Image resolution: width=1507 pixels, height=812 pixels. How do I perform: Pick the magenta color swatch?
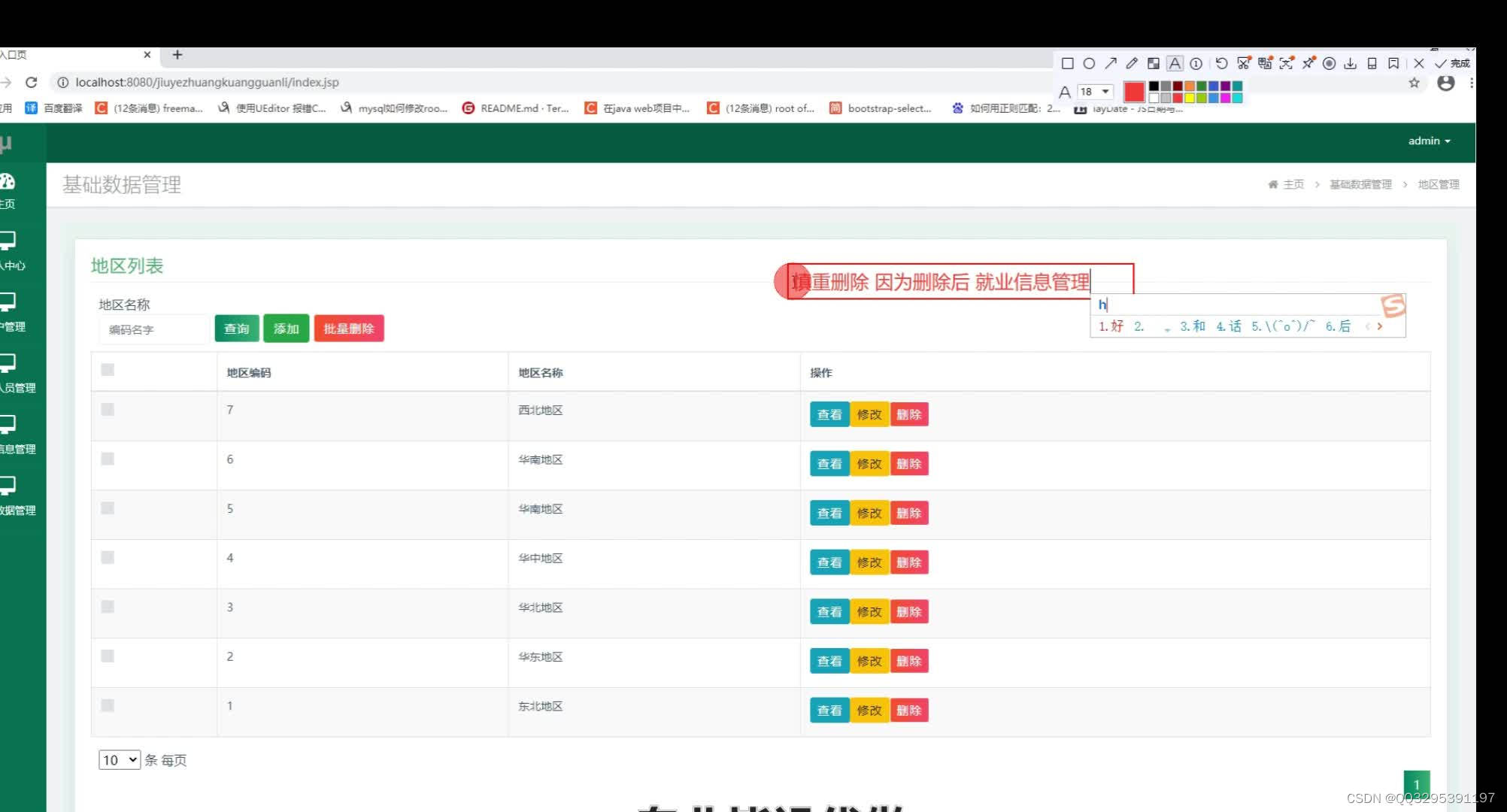pos(1225,98)
